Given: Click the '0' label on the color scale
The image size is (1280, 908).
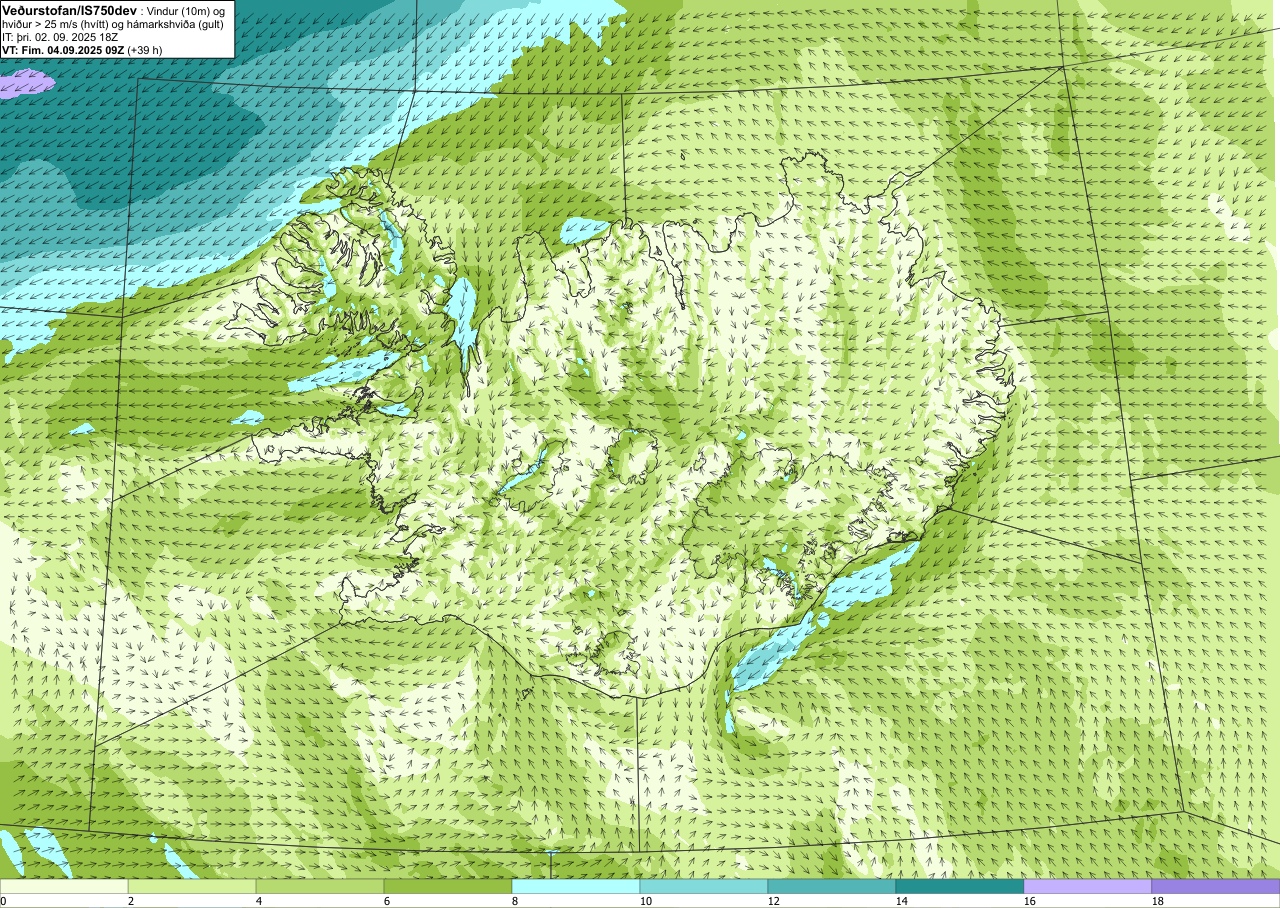Looking at the screenshot, I should [3, 901].
